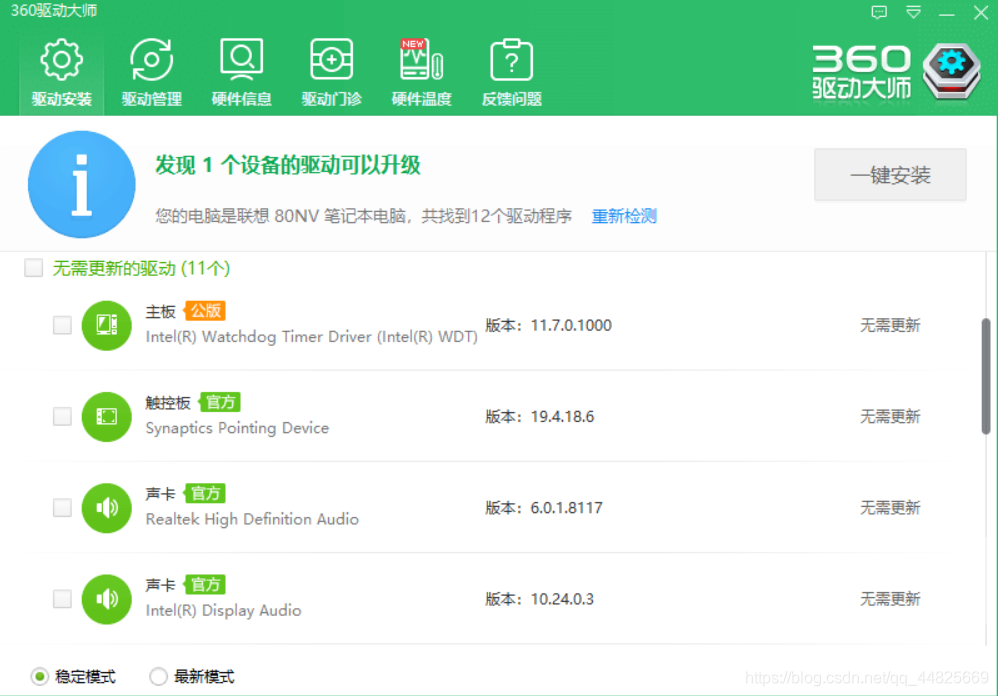Image resolution: width=998 pixels, height=696 pixels.
Task: Check the Intel Watchdog Timer Driver checkbox
Action: coord(62,325)
